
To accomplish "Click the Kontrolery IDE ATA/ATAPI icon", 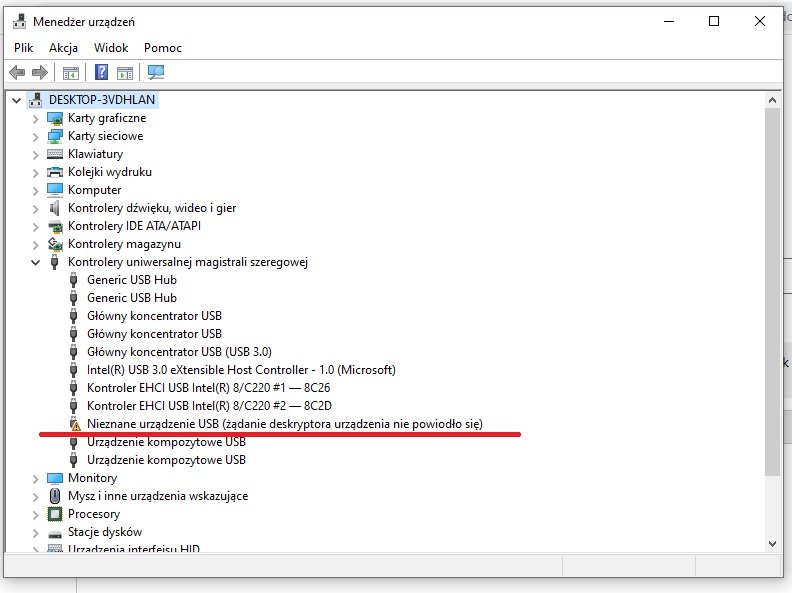I will 55,226.
